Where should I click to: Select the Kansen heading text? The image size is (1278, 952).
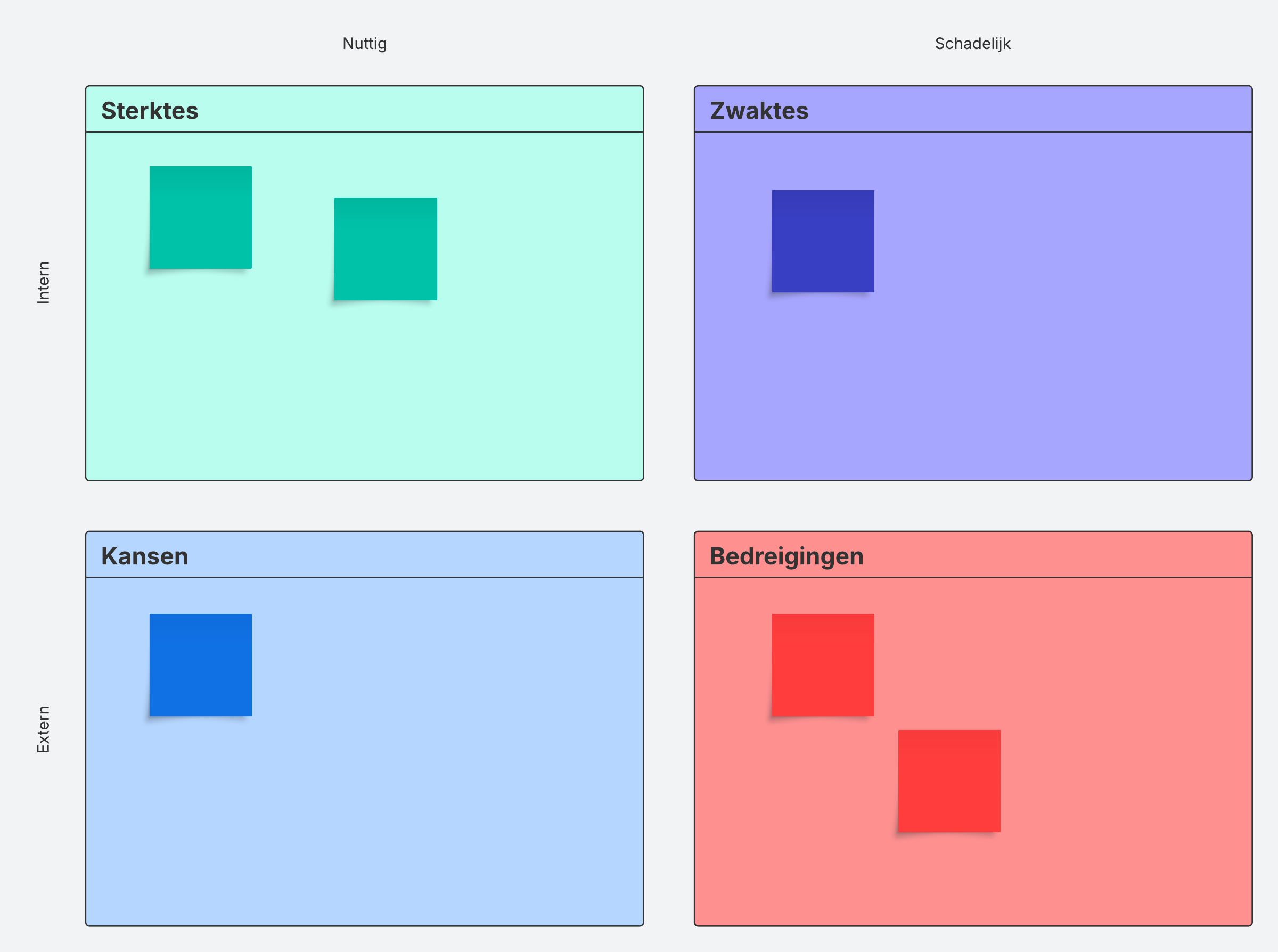[x=145, y=556]
